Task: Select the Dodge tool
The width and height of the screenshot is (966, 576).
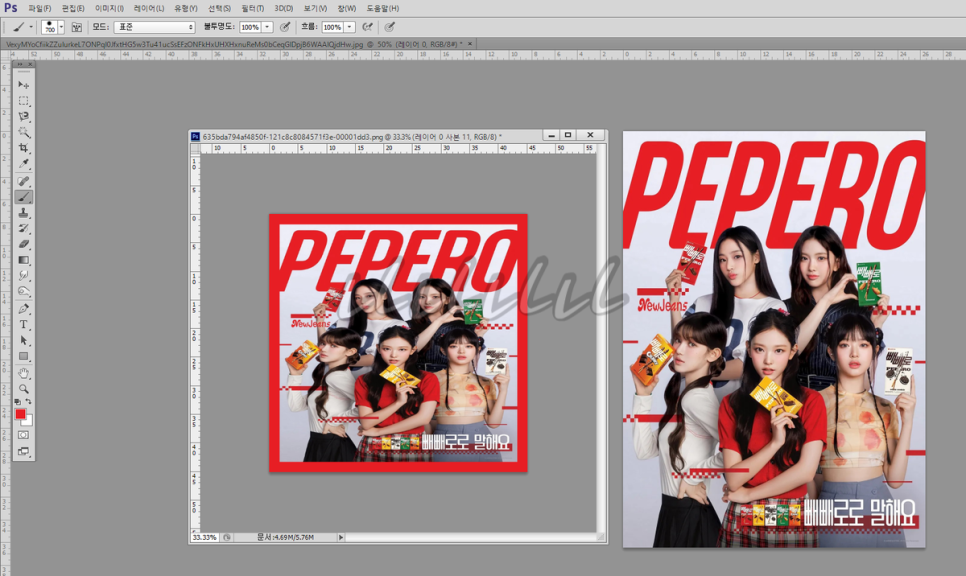Action: click(23, 291)
